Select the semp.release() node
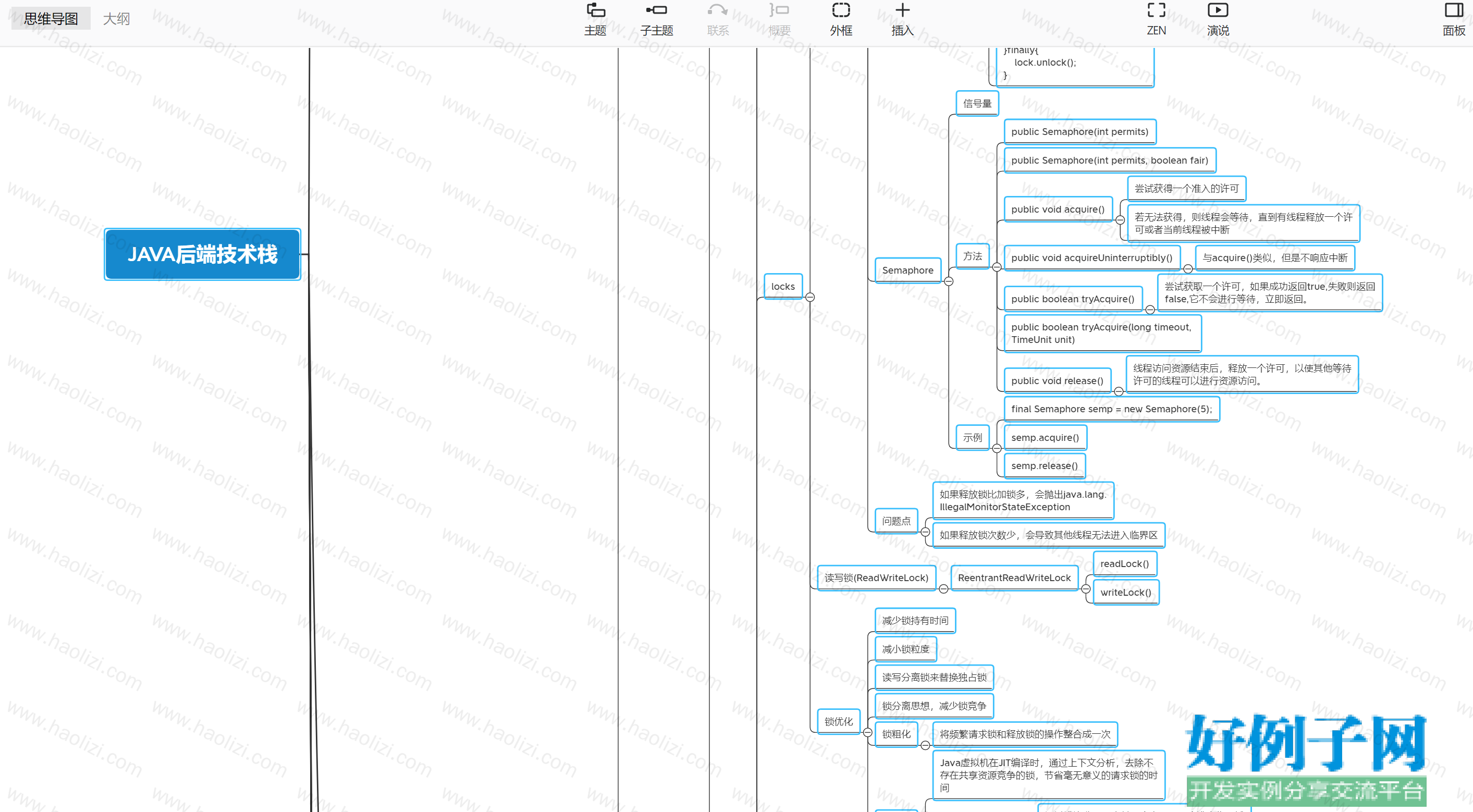The height and width of the screenshot is (812, 1473). (x=1044, y=465)
